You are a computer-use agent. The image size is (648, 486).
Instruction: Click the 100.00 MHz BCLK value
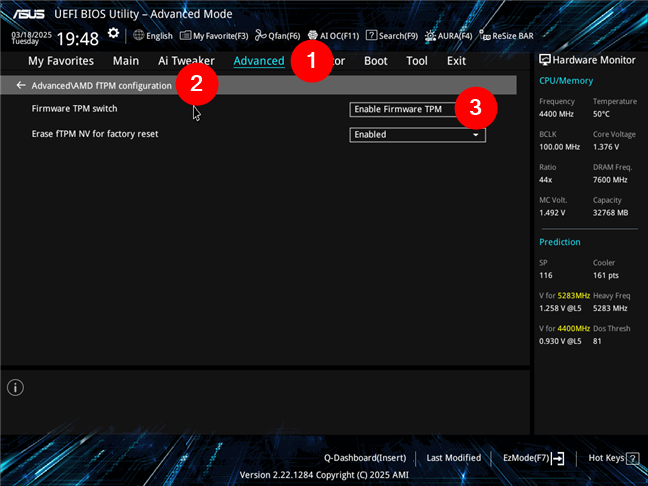(x=559, y=147)
